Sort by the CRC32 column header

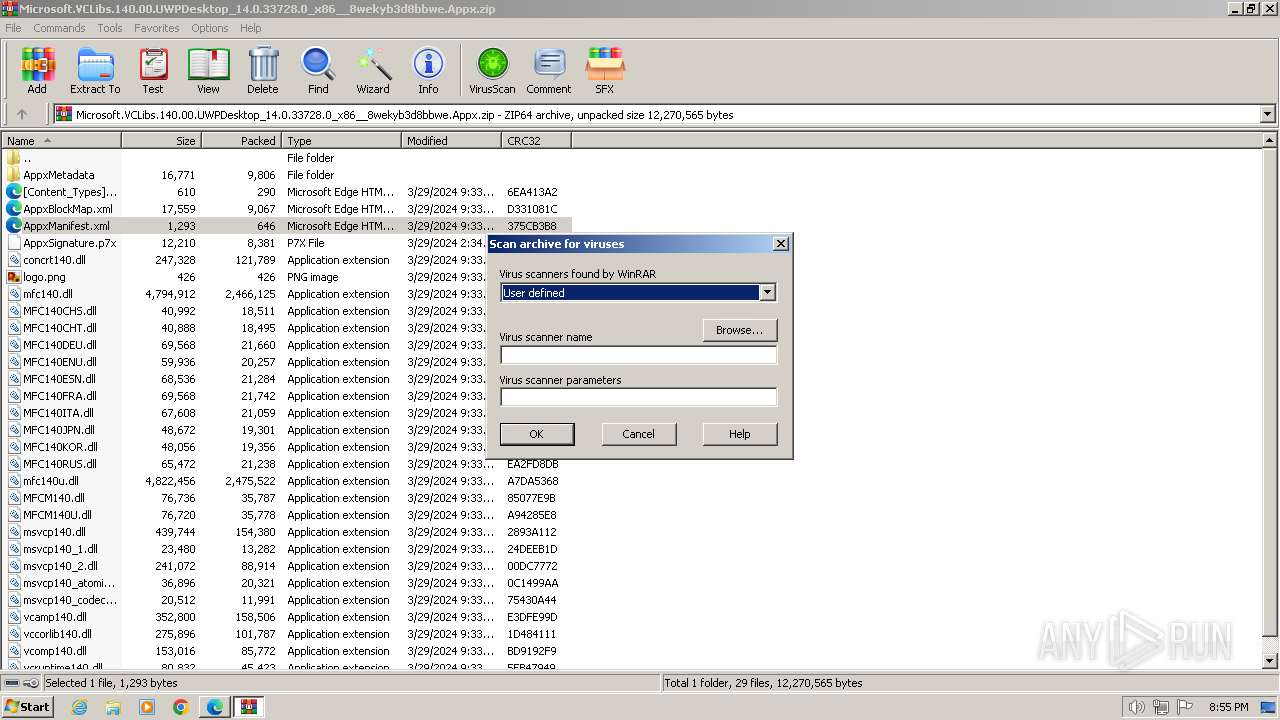536,141
